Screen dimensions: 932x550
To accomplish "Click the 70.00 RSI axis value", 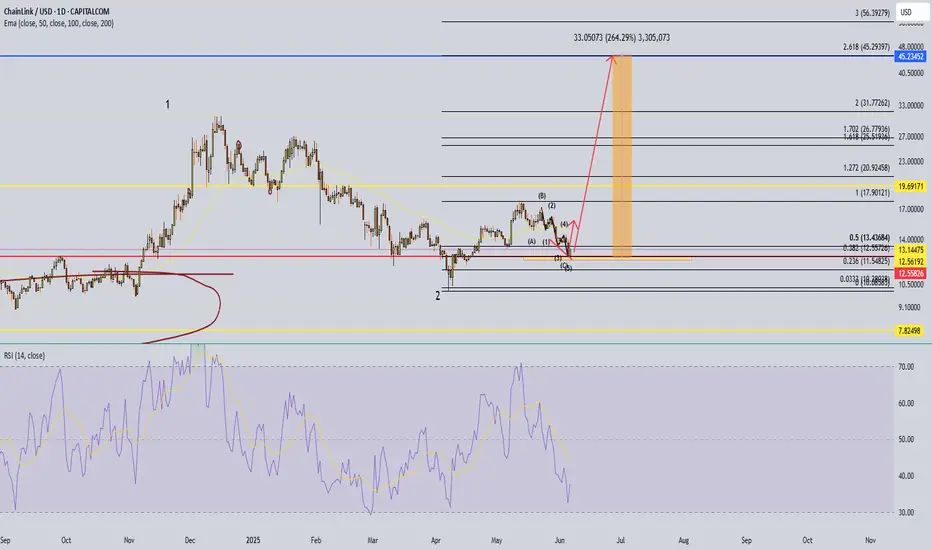I will 906,367.
